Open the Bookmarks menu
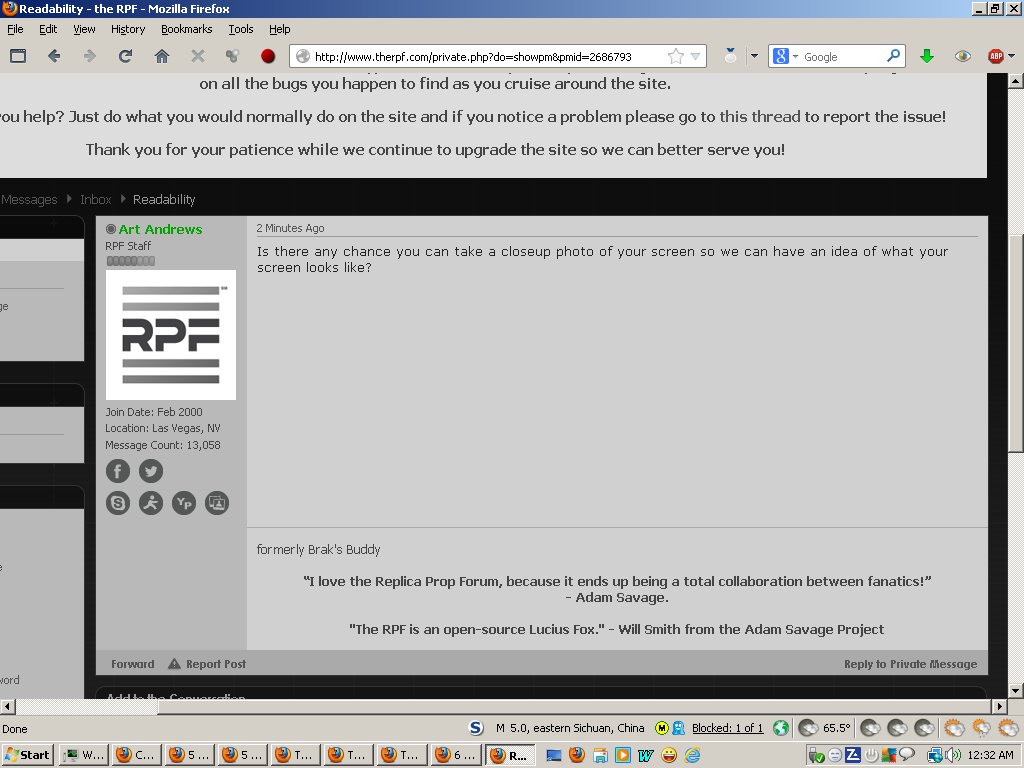The width and height of the screenshot is (1024, 768). [x=187, y=29]
